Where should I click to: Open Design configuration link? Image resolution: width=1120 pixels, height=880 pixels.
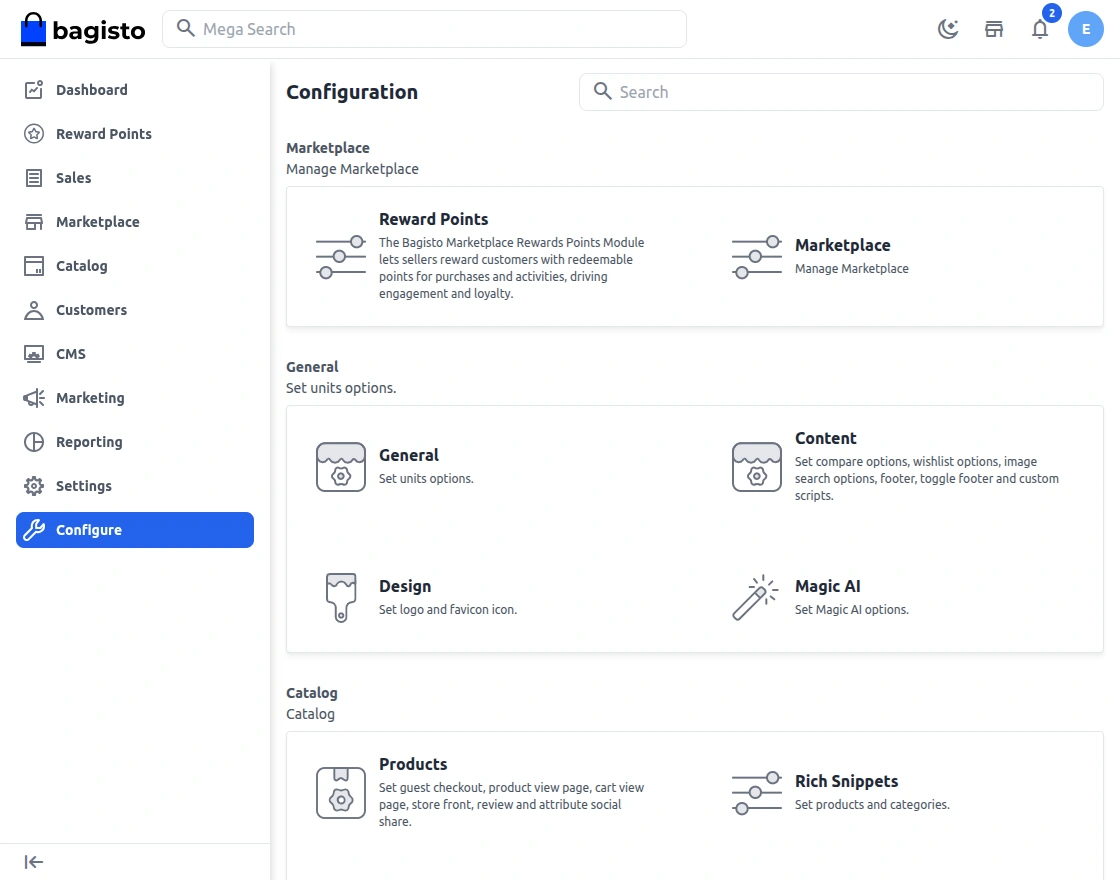[x=405, y=586]
